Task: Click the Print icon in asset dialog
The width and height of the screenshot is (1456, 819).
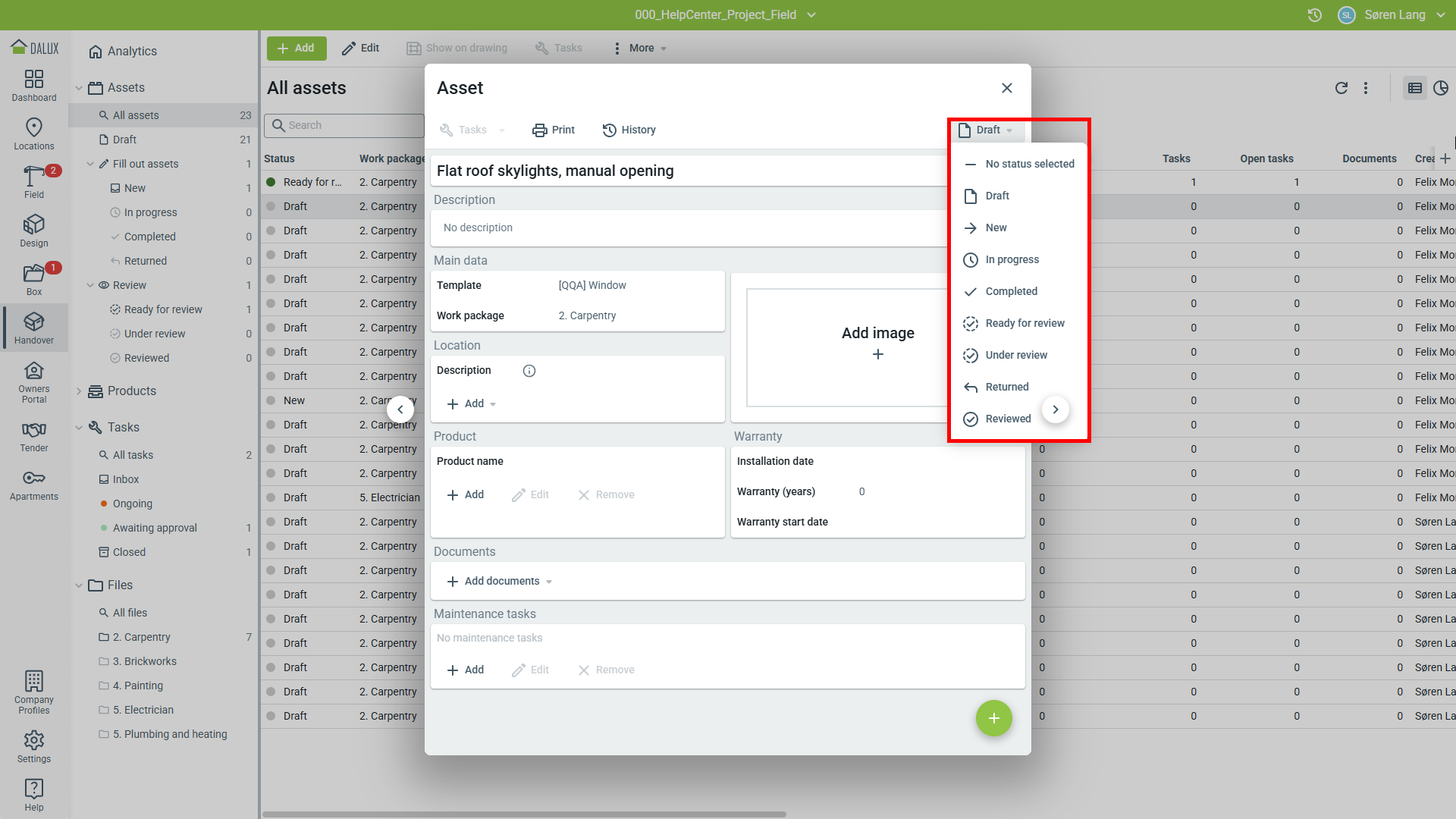Action: [x=539, y=130]
